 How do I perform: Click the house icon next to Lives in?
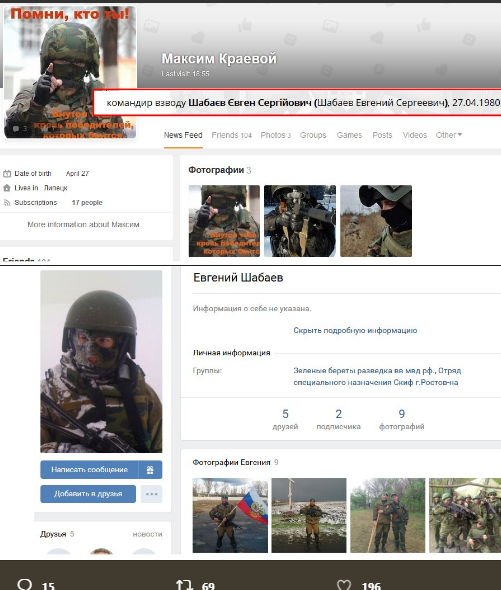tap(7, 188)
